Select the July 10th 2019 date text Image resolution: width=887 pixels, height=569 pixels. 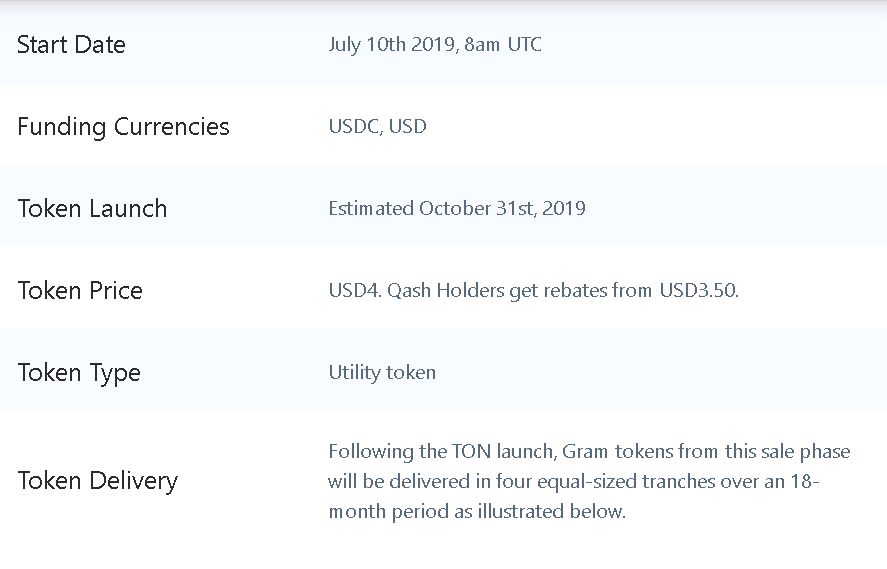(392, 45)
